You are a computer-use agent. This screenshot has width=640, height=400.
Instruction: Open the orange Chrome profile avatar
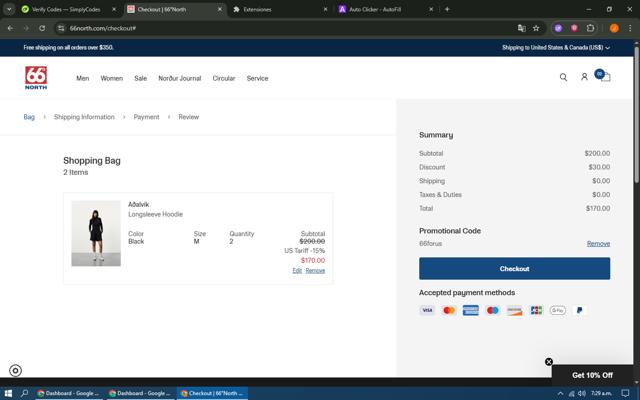pos(614,28)
